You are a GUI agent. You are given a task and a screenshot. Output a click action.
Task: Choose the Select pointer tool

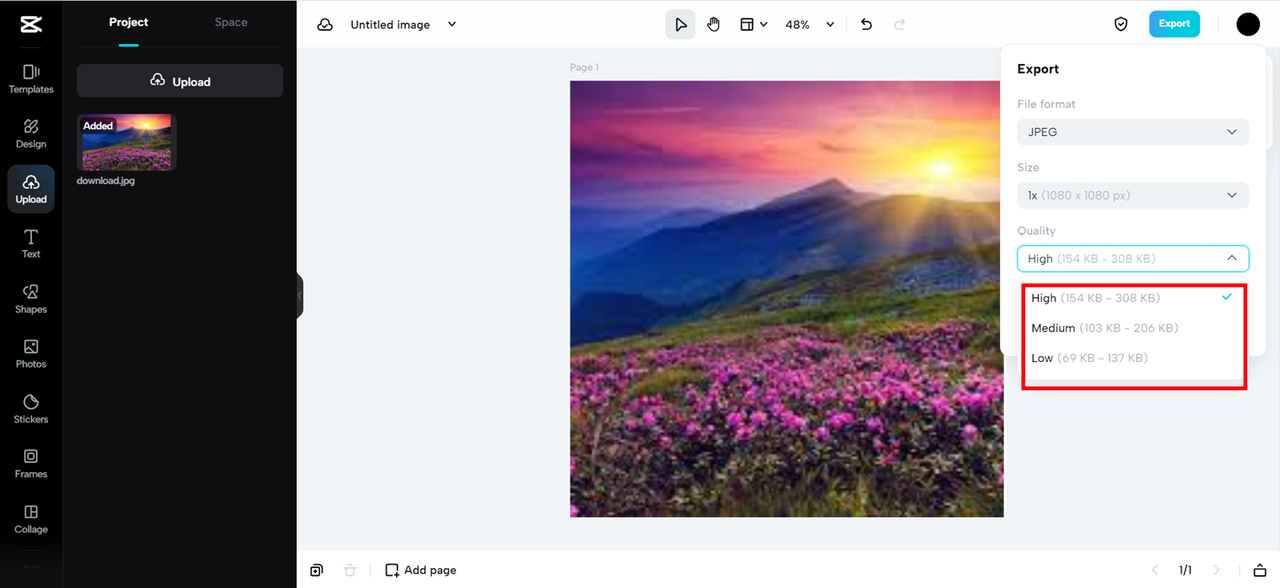click(x=680, y=25)
